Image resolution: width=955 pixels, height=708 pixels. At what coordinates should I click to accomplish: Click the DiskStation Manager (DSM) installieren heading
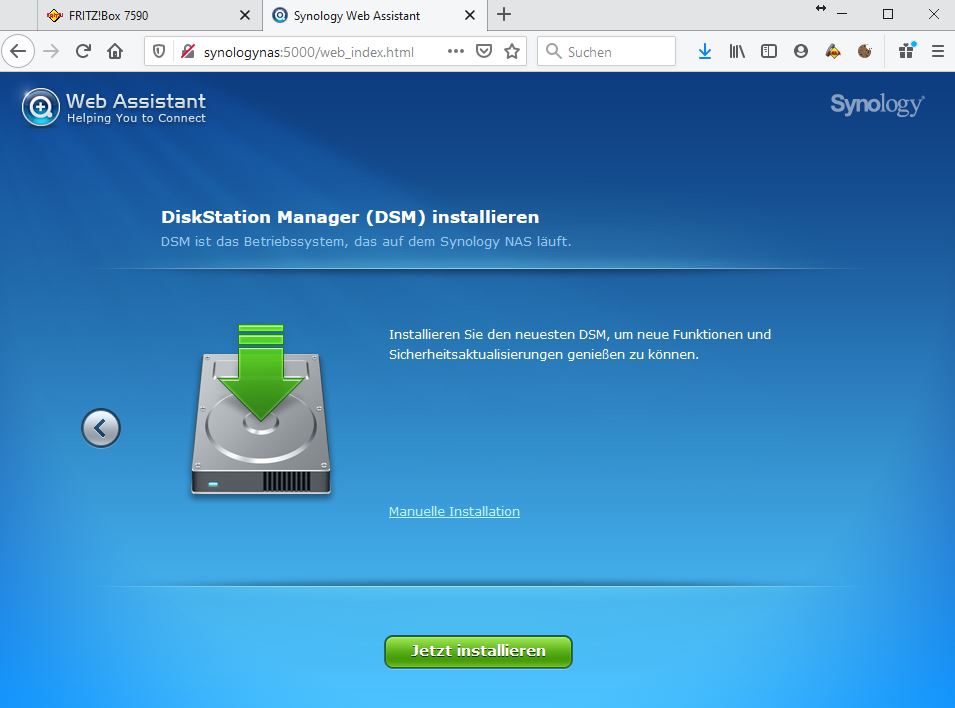pos(350,217)
